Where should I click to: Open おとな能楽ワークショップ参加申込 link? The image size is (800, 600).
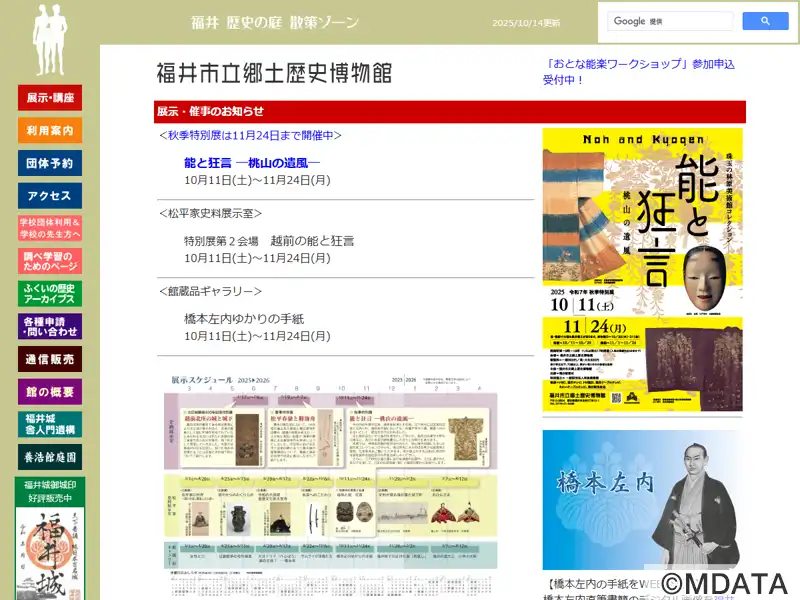(x=638, y=71)
